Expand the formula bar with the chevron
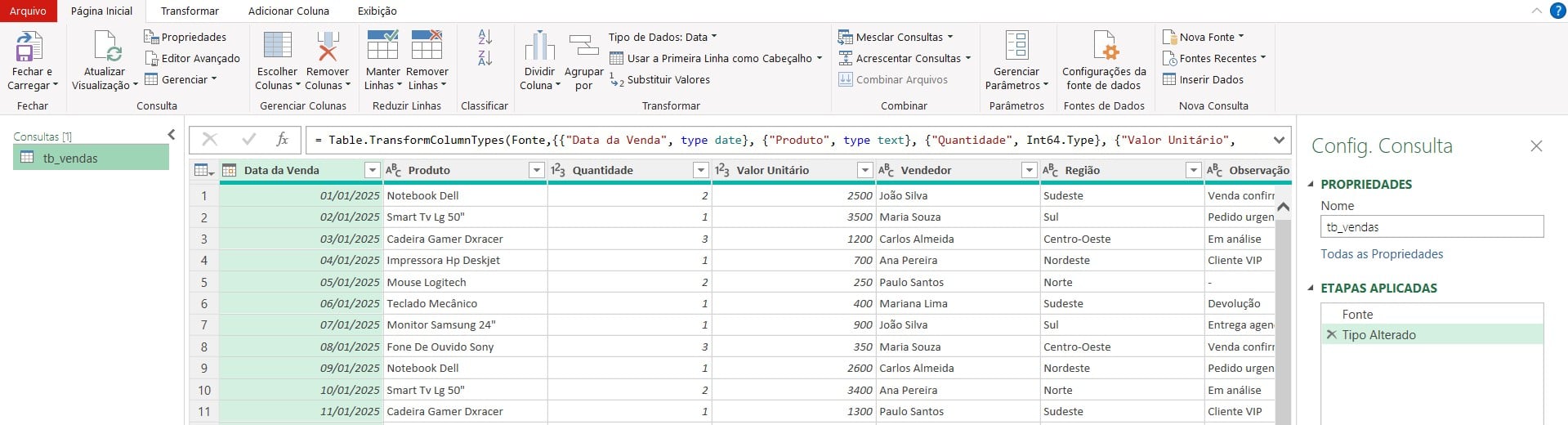This screenshot has width=1568, height=425. click(1279, 140)
